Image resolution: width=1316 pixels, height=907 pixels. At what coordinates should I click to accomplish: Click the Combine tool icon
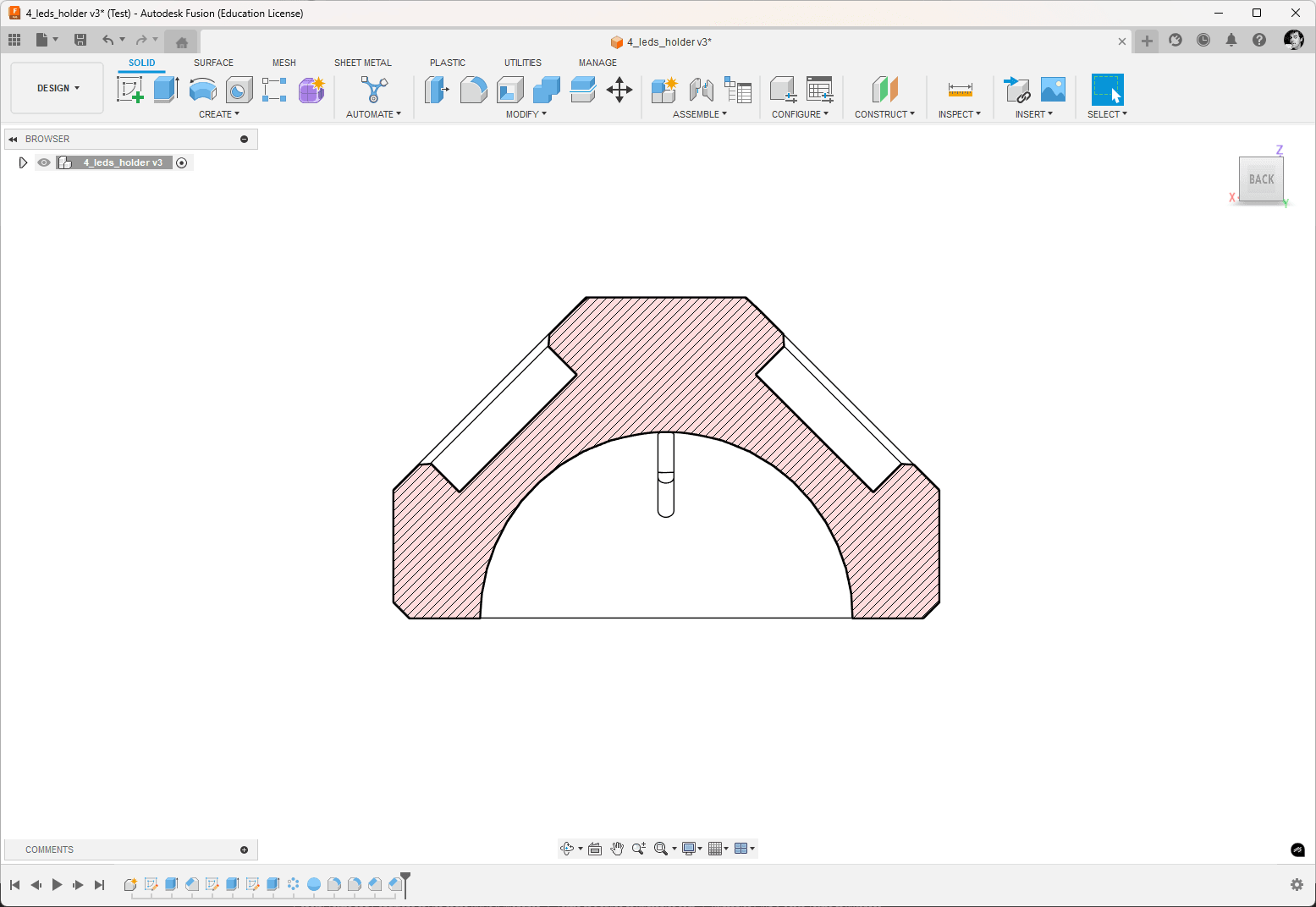pyautogui.click(x=546, y=89)
